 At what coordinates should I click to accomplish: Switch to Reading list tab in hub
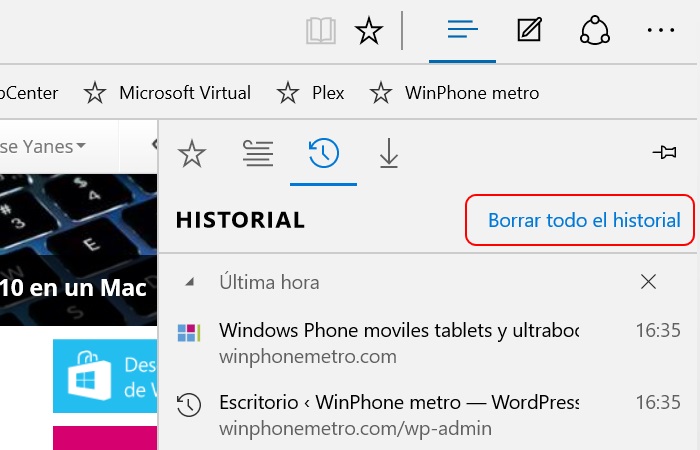pyautogui.click(x=258, y=154)
